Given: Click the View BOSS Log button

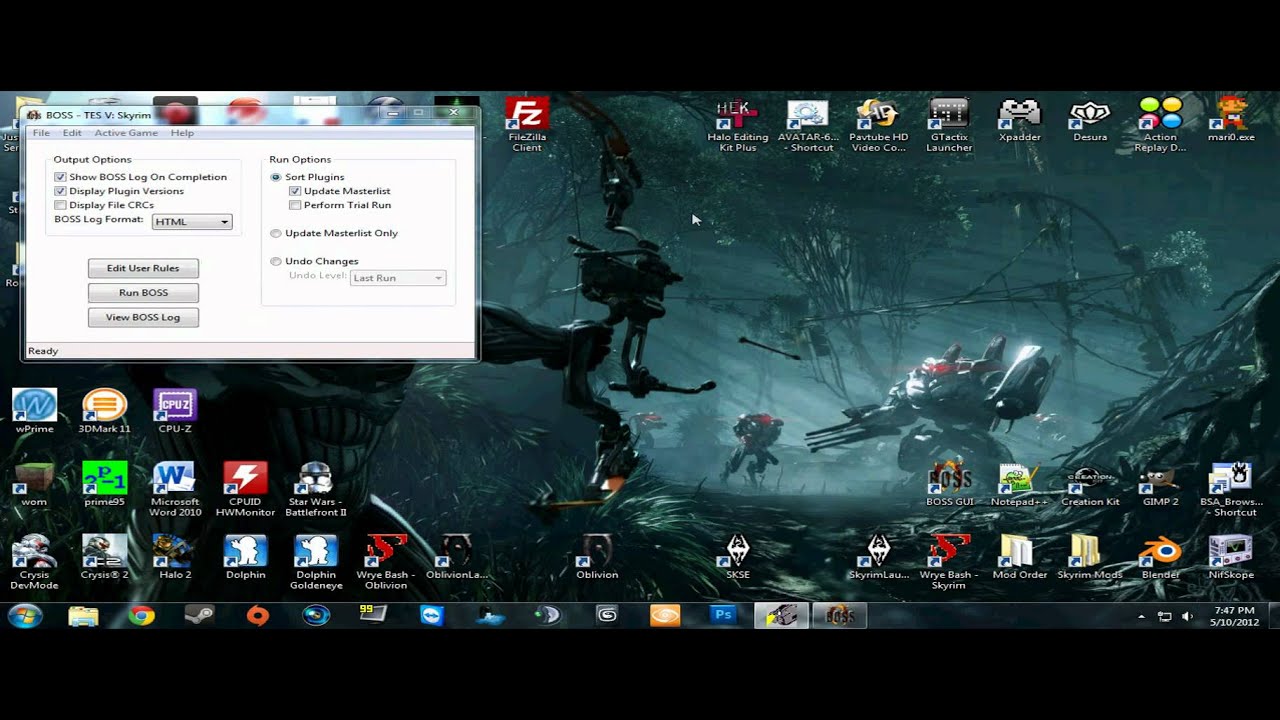Looking at the screenshot, I should [143, 317].
